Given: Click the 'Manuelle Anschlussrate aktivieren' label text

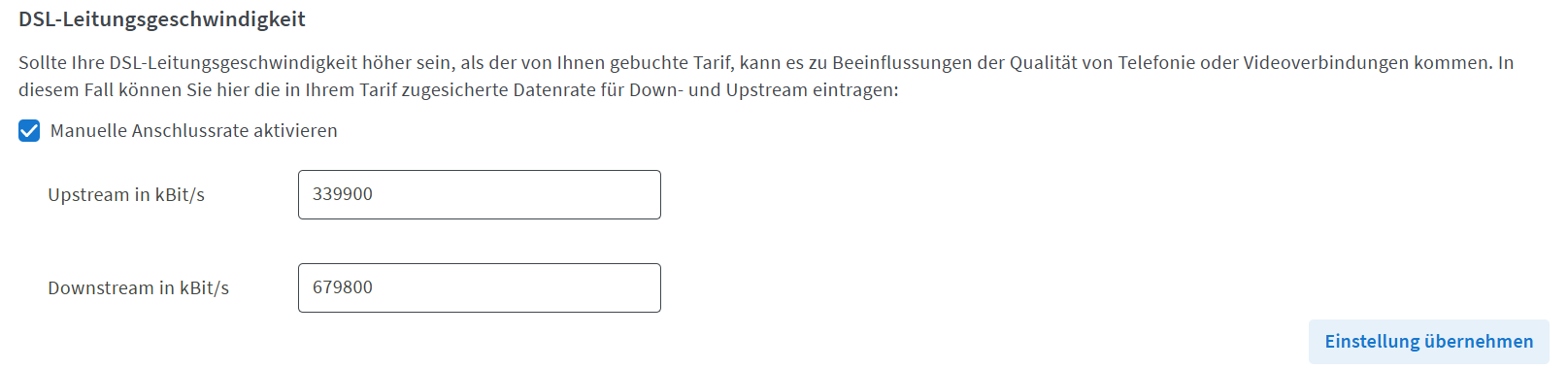Looking at the screenshot, I should (193, 131).
